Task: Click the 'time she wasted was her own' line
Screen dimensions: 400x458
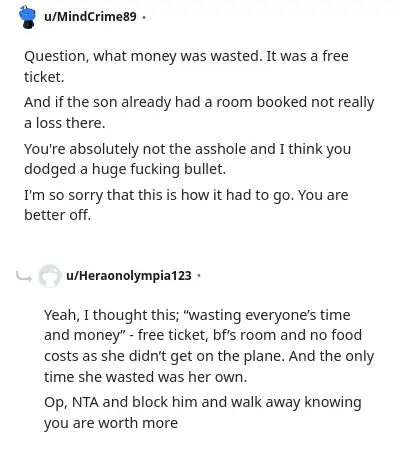Action: pos(145,377)
